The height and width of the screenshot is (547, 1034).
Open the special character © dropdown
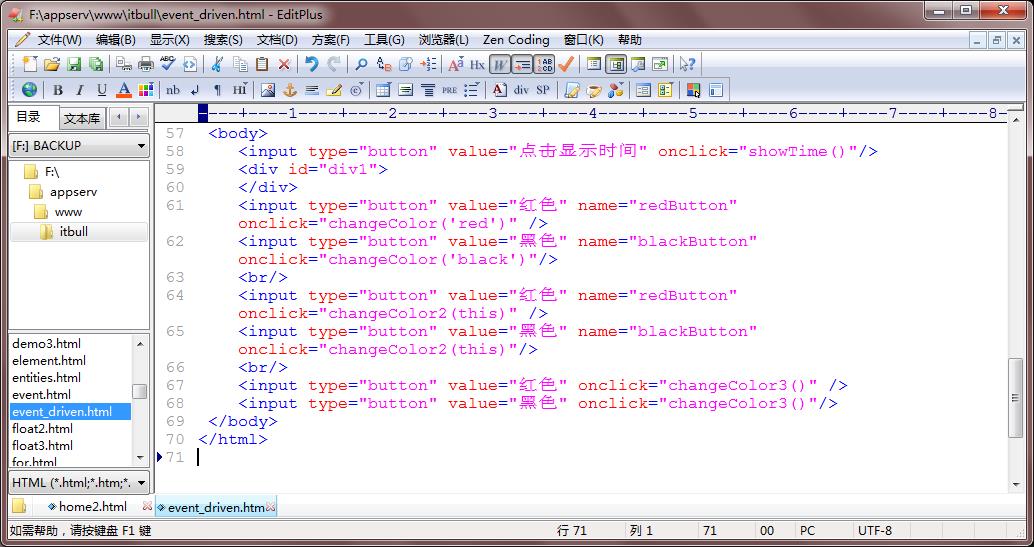click(x=357, y=89)
